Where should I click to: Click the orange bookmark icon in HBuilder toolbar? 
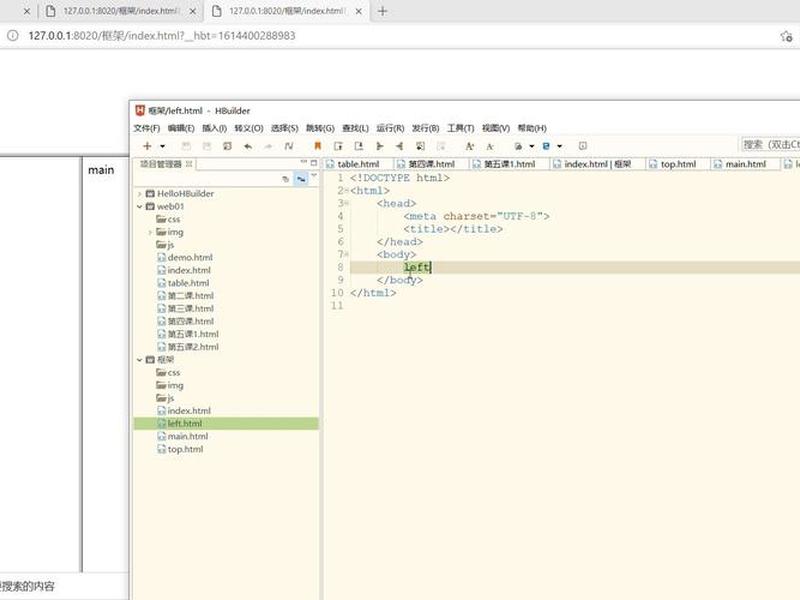tap(317, 146)
